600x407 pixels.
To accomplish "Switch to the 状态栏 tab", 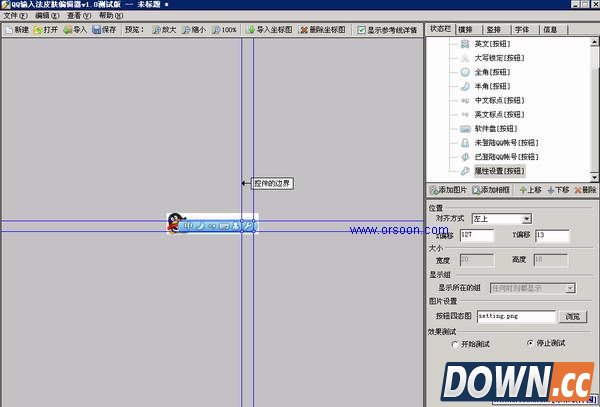I will point(440,29).
